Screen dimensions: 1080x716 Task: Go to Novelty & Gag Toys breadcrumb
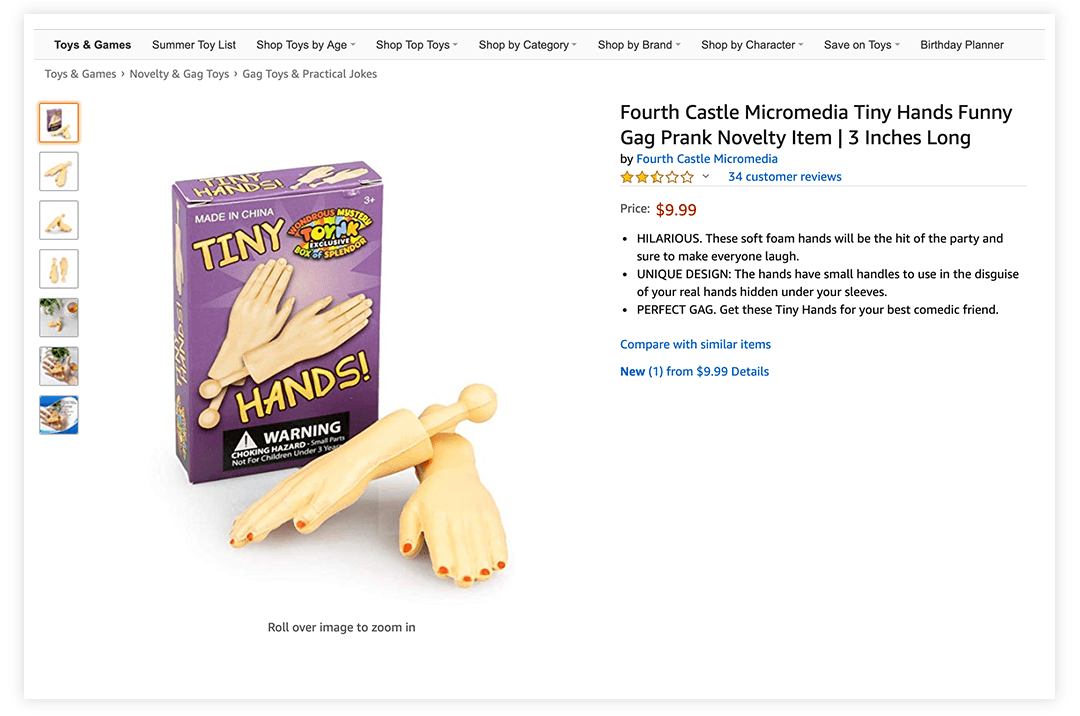[179, 74]
